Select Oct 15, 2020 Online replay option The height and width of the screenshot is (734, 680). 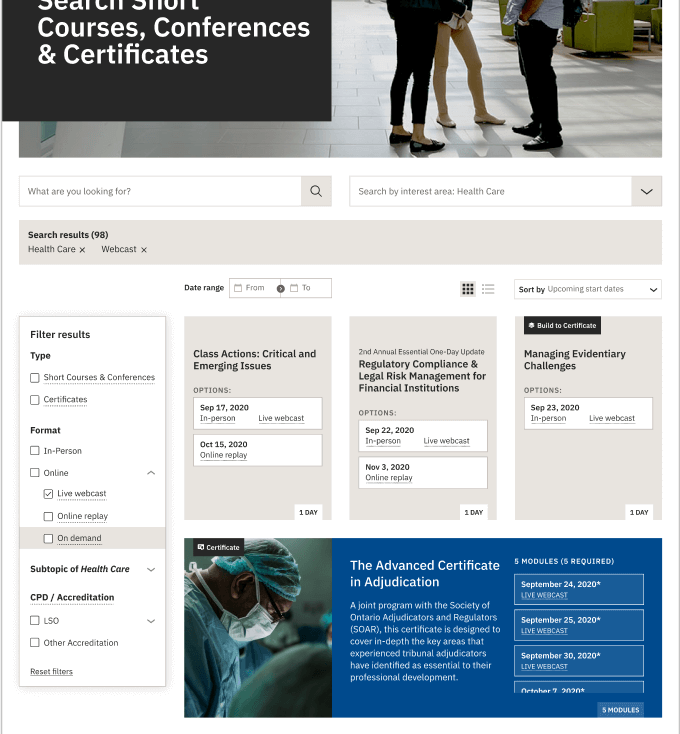(x=223, y=455)
